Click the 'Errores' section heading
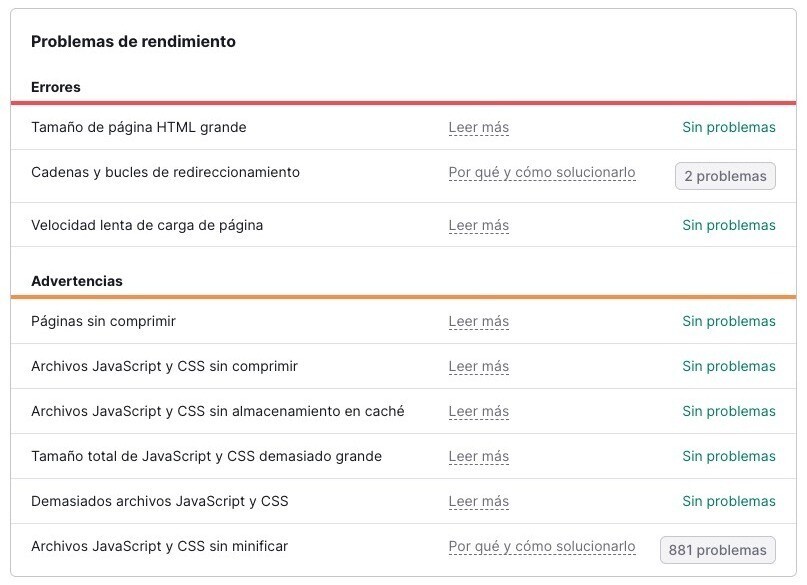 pyautogui.click(x=56, y=87)
